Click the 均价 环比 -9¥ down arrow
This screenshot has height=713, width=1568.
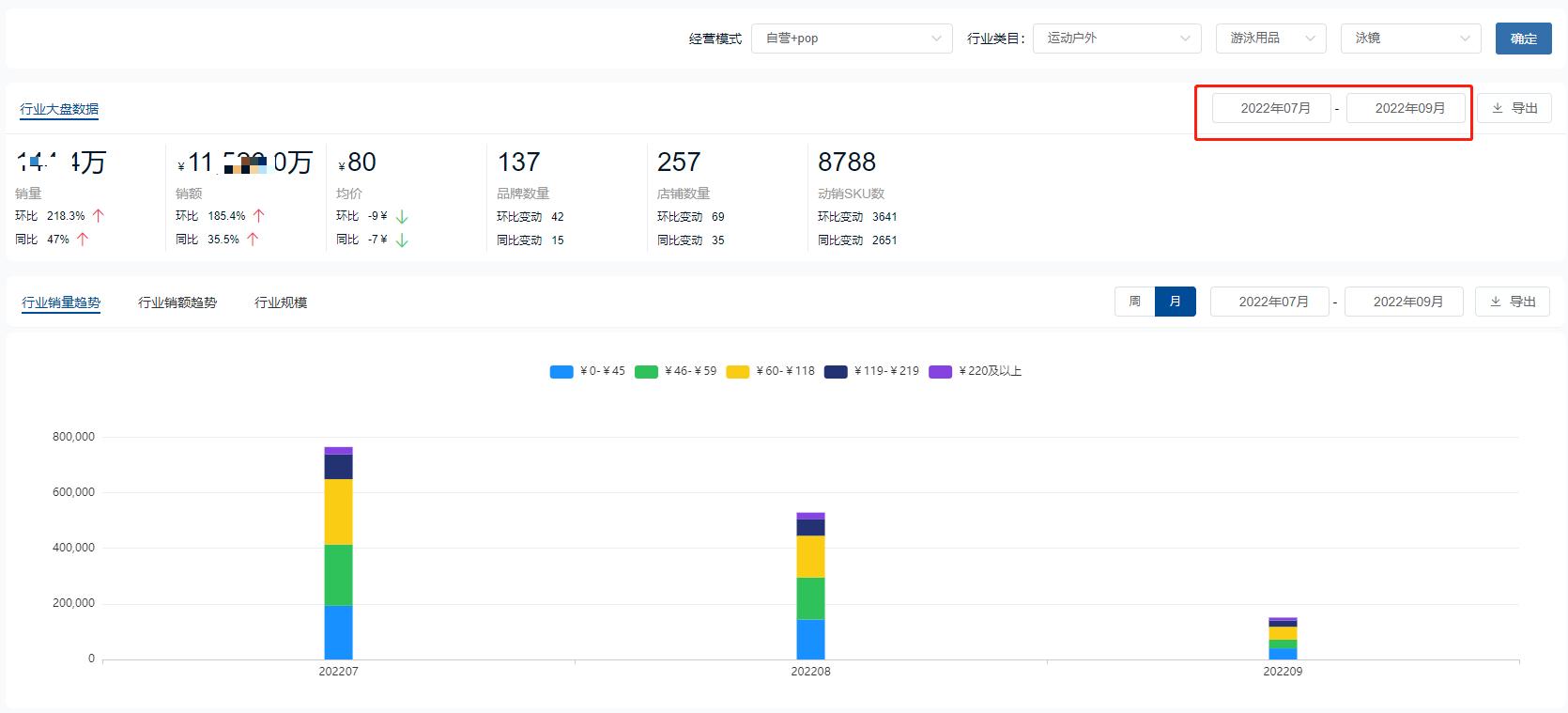[x=402, y=216]
